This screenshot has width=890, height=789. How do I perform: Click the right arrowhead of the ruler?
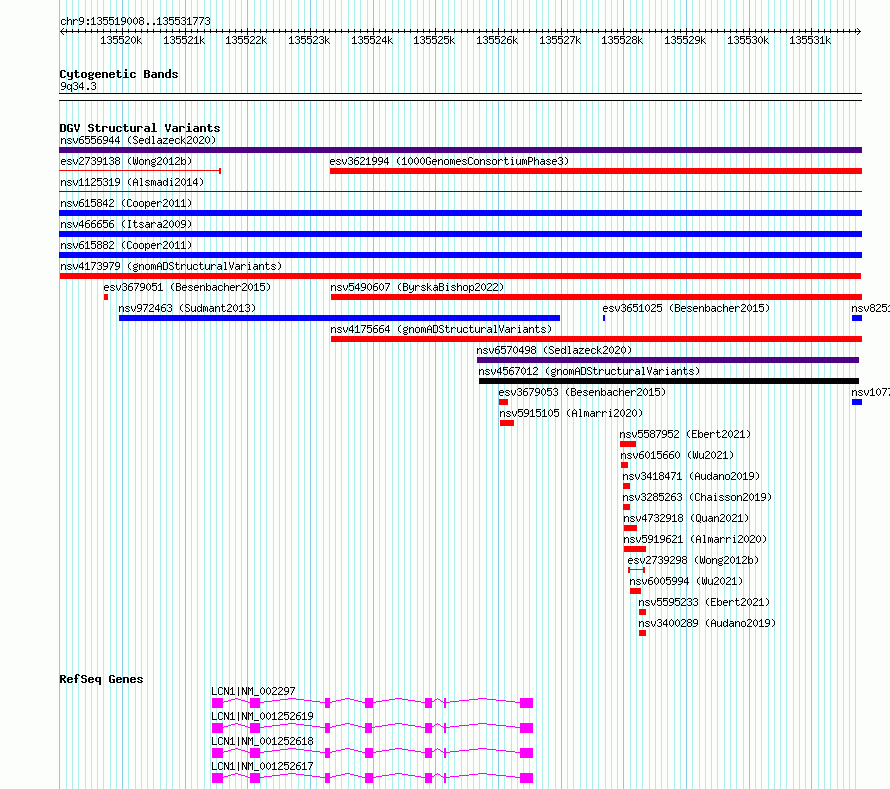point(858,31)
